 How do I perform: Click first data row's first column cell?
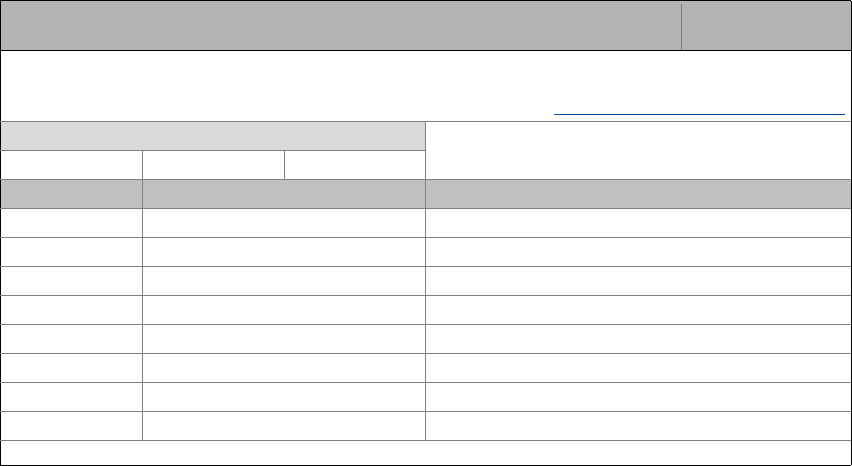pyautogui.click(x=72, y=222)
